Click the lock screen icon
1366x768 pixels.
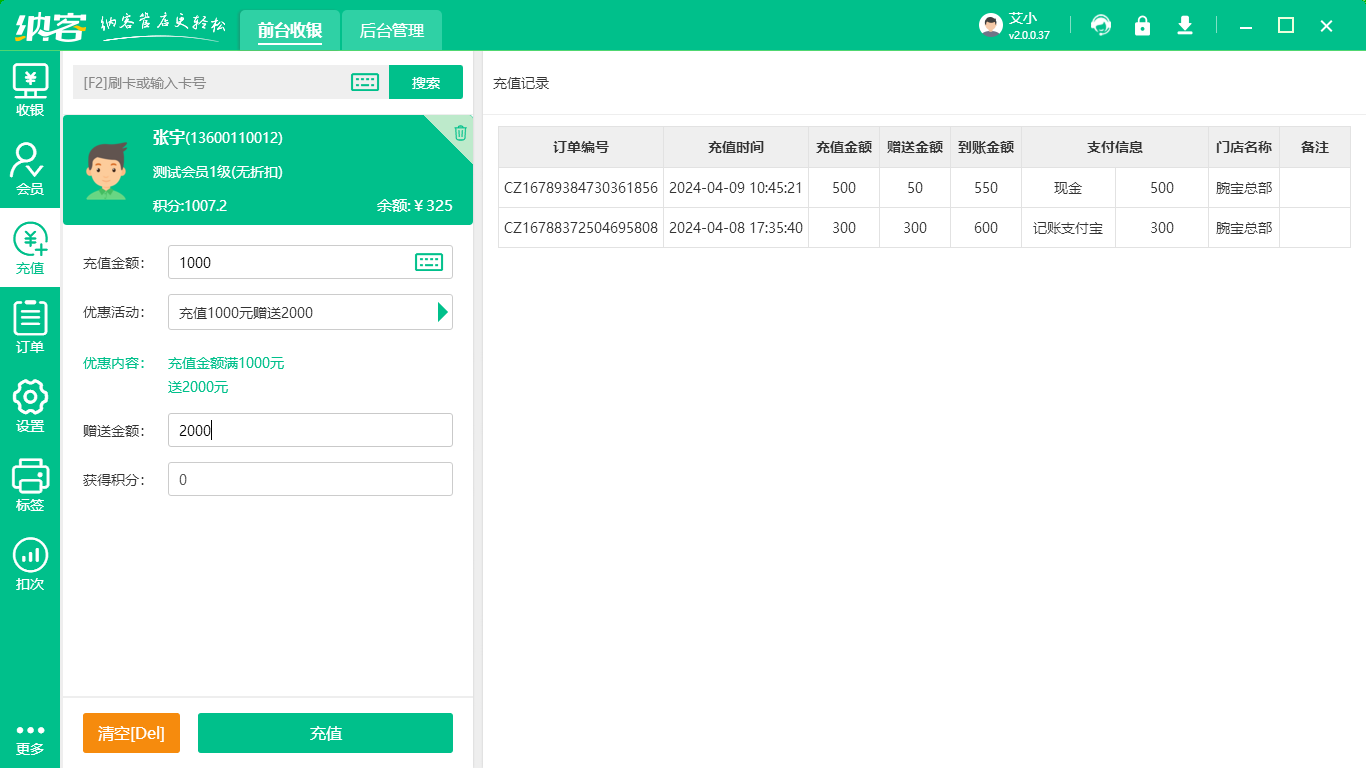tap(1142, 26)
